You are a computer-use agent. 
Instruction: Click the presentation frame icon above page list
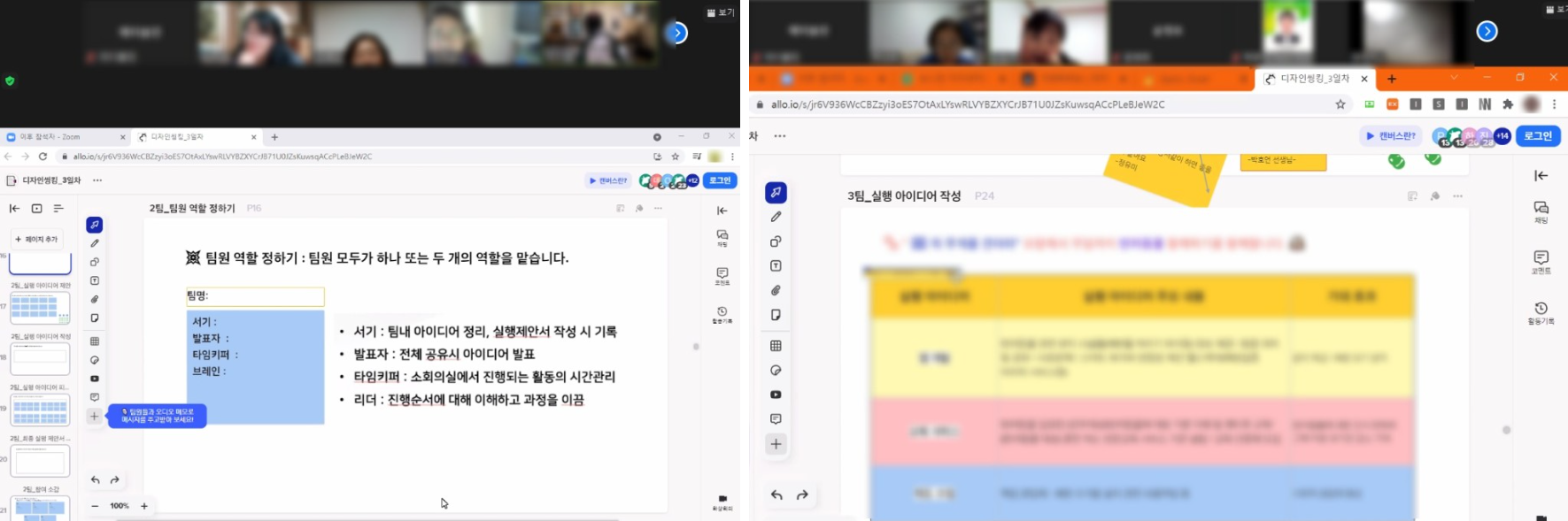point(36,209)
